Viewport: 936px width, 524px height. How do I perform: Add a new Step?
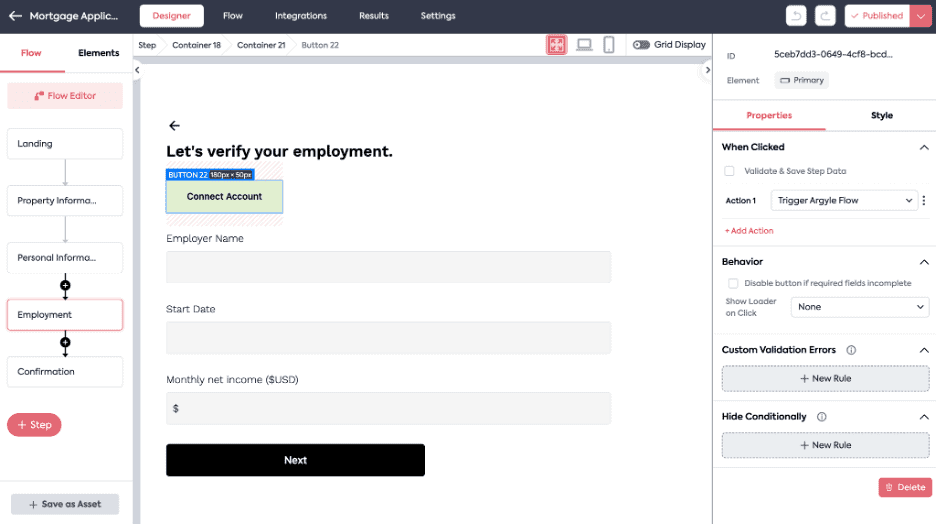click(x=34, y=425)
